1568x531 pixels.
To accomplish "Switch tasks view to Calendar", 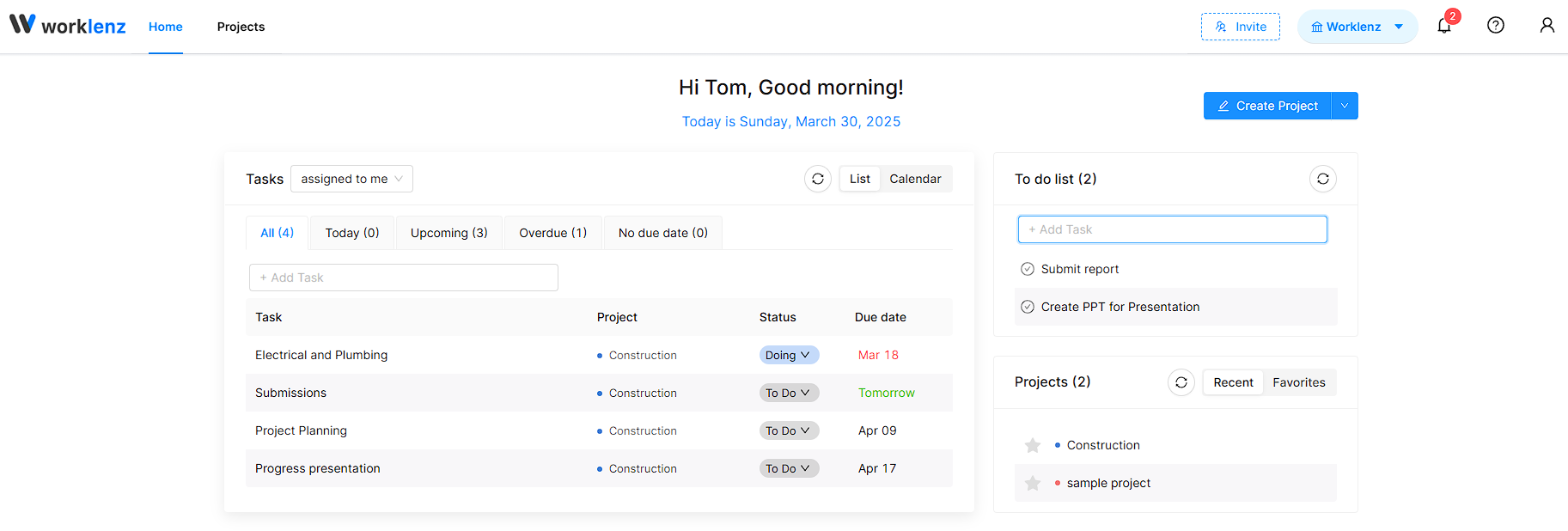I will pos(915,179).
